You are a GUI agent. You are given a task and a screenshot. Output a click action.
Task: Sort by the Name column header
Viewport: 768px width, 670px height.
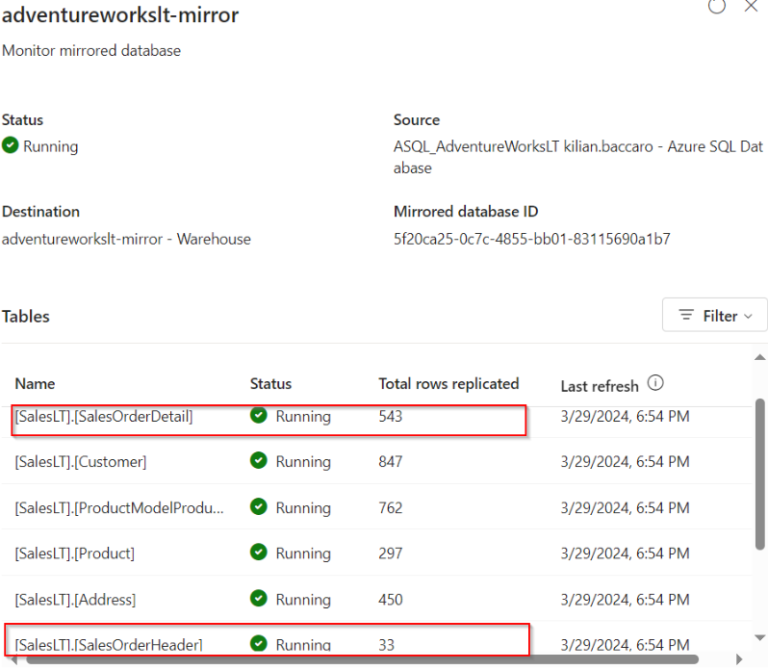(35, 383)
